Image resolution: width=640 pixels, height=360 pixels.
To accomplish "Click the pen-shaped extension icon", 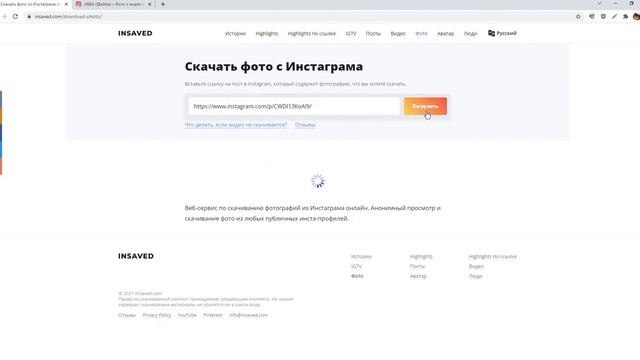I will 614,16.
